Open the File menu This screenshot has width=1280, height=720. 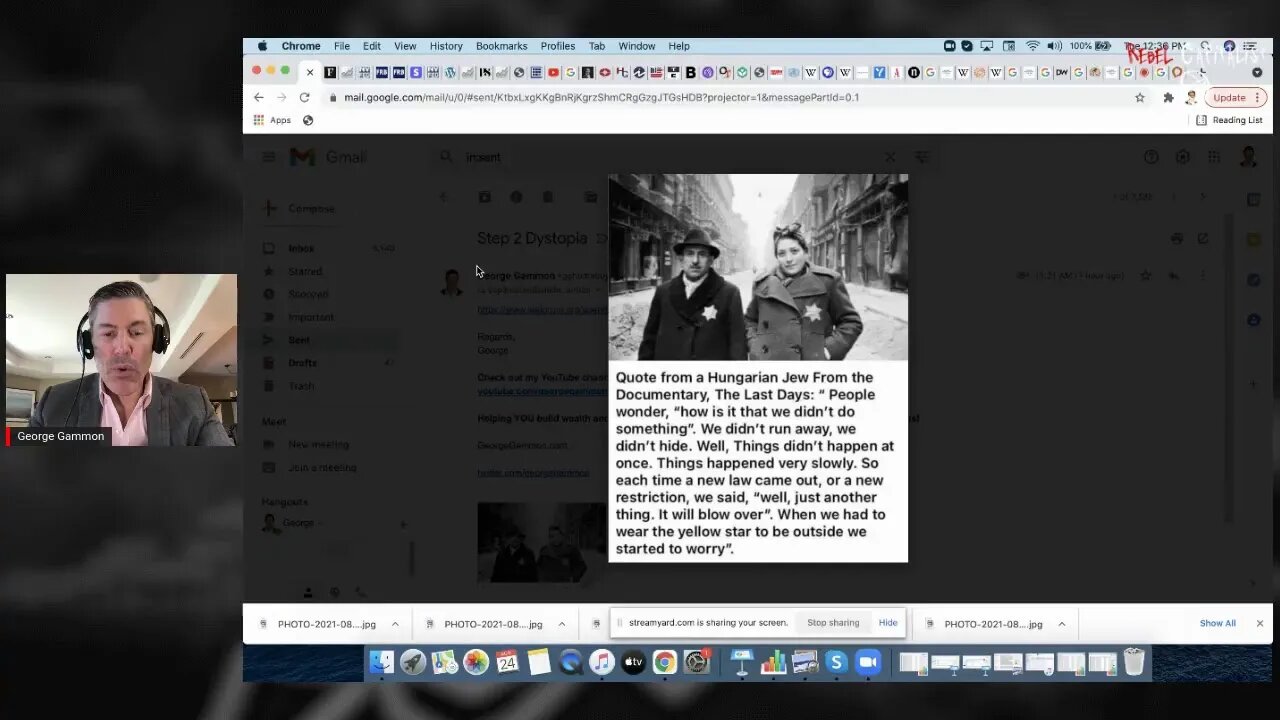pyautogui.click(x=342, y=46)
